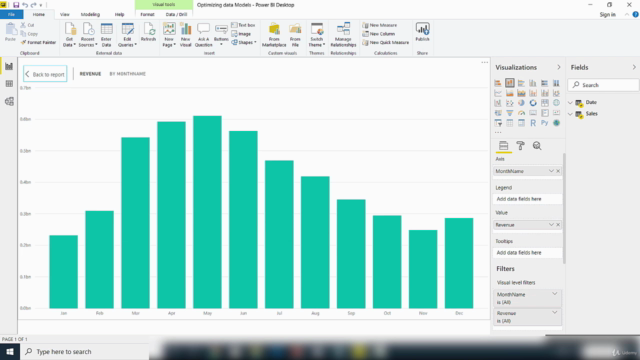Import more visuals via ellipsis under gallery
Image resolution: width=640 pixels, height=360 pixels.
point(498,132)
